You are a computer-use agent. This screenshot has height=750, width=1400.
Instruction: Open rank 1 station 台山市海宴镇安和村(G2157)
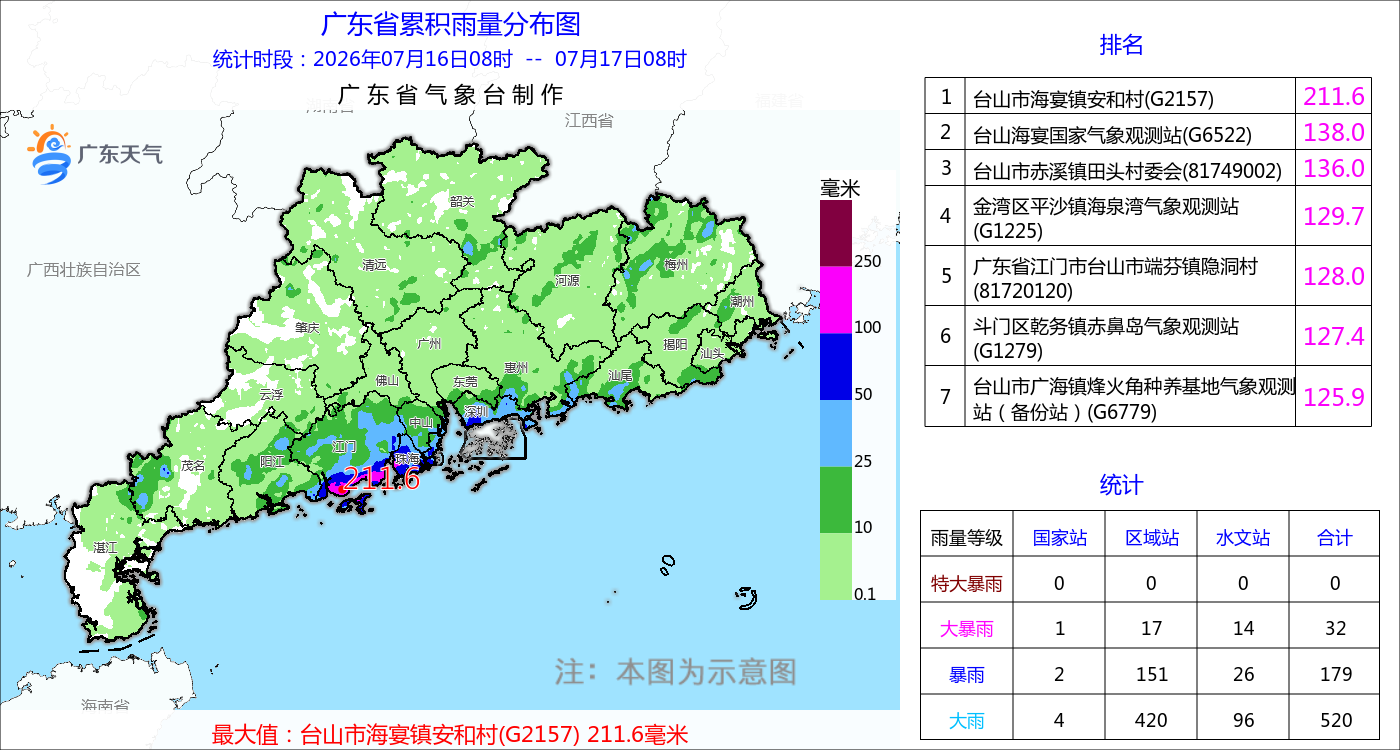(1093, 99)
